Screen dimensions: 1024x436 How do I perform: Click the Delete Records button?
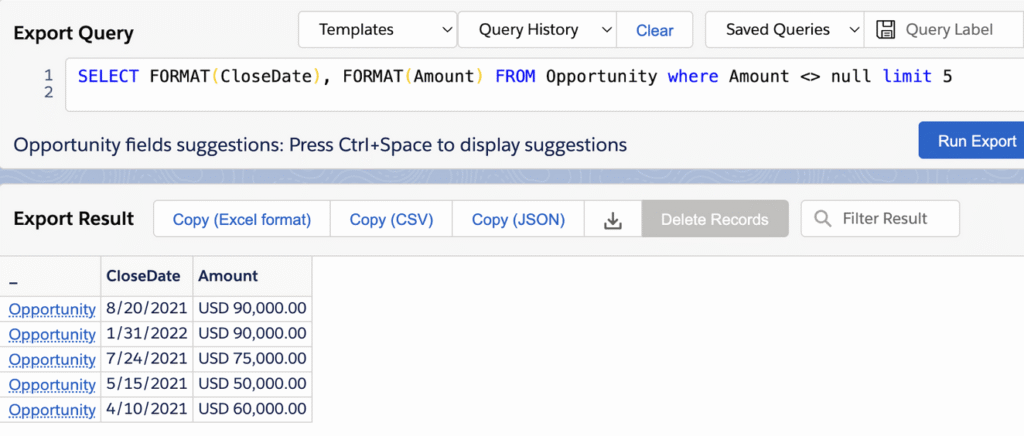(715, 219)
